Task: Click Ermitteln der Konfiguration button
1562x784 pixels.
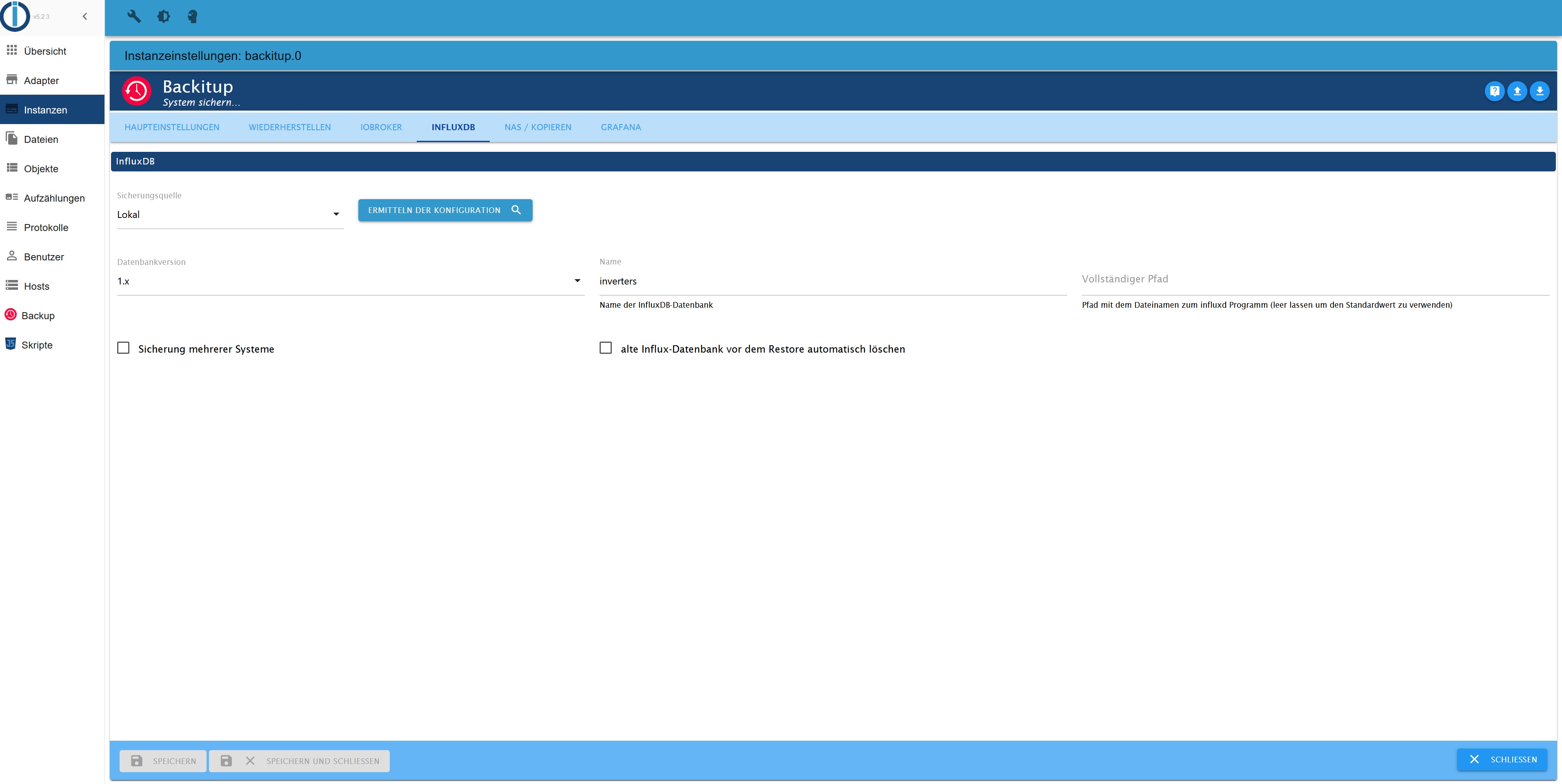Action: (x=444, y=211)
